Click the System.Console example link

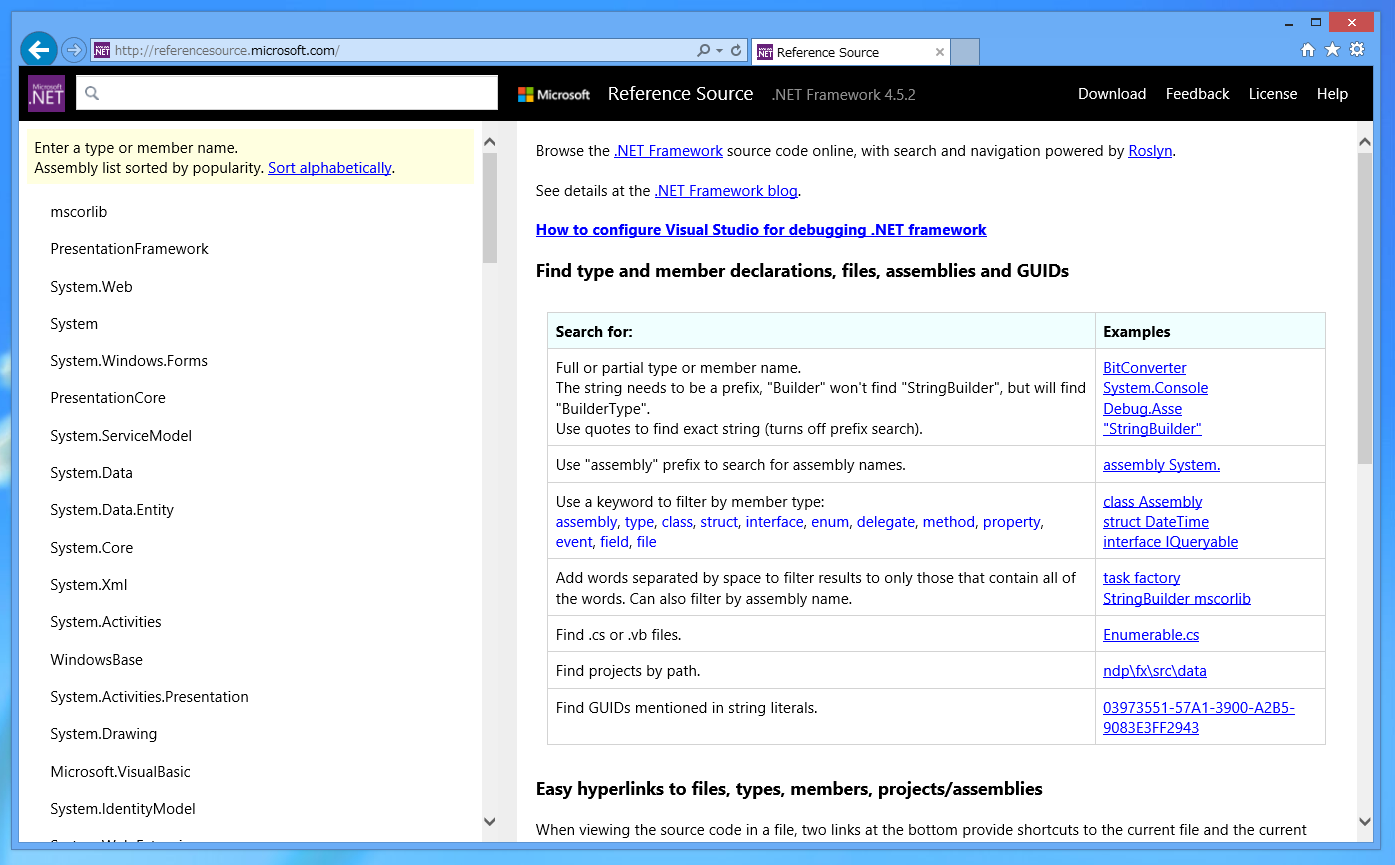(1155, 388)
